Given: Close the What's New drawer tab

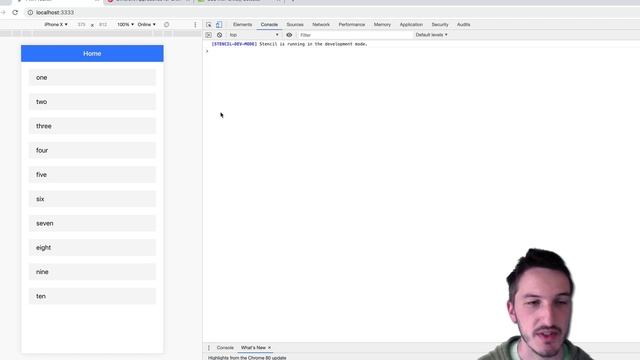Looking at the screenshot, I should coord(269,348).
